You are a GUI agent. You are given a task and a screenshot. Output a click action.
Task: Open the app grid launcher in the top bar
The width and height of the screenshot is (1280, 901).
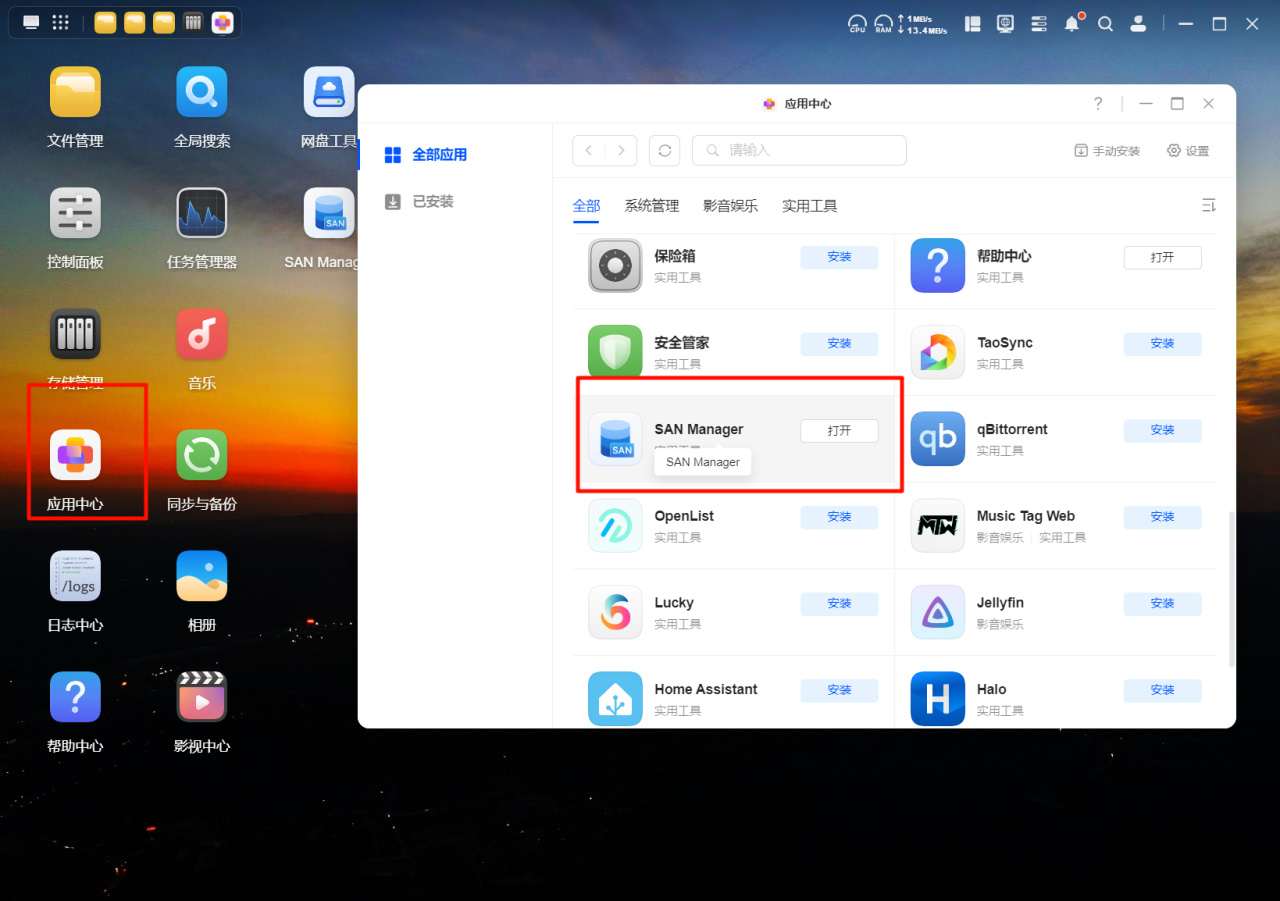coord(60,22)
